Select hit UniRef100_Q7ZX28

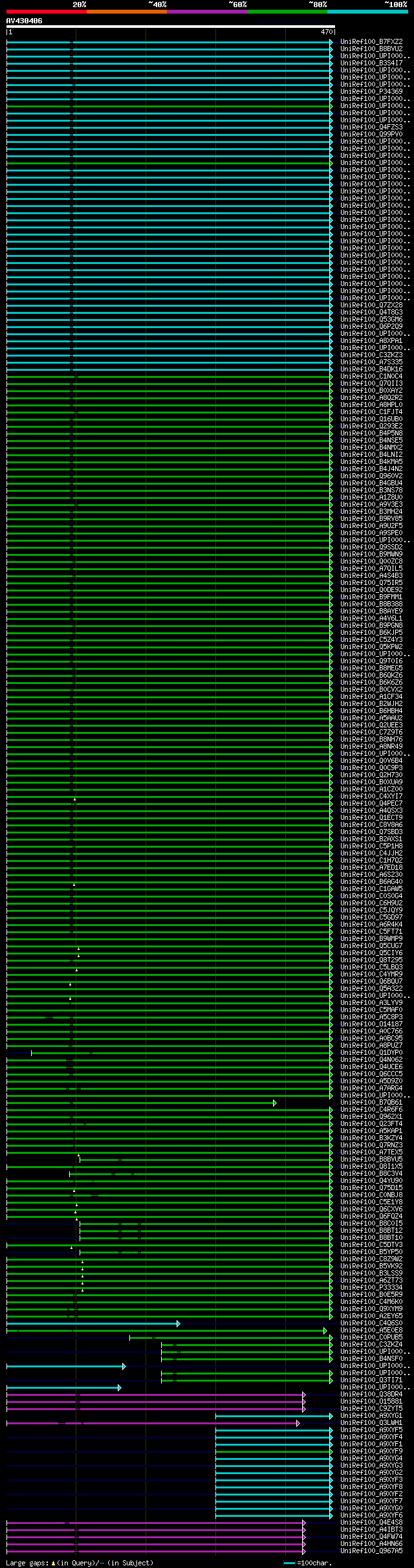(371, 305)
